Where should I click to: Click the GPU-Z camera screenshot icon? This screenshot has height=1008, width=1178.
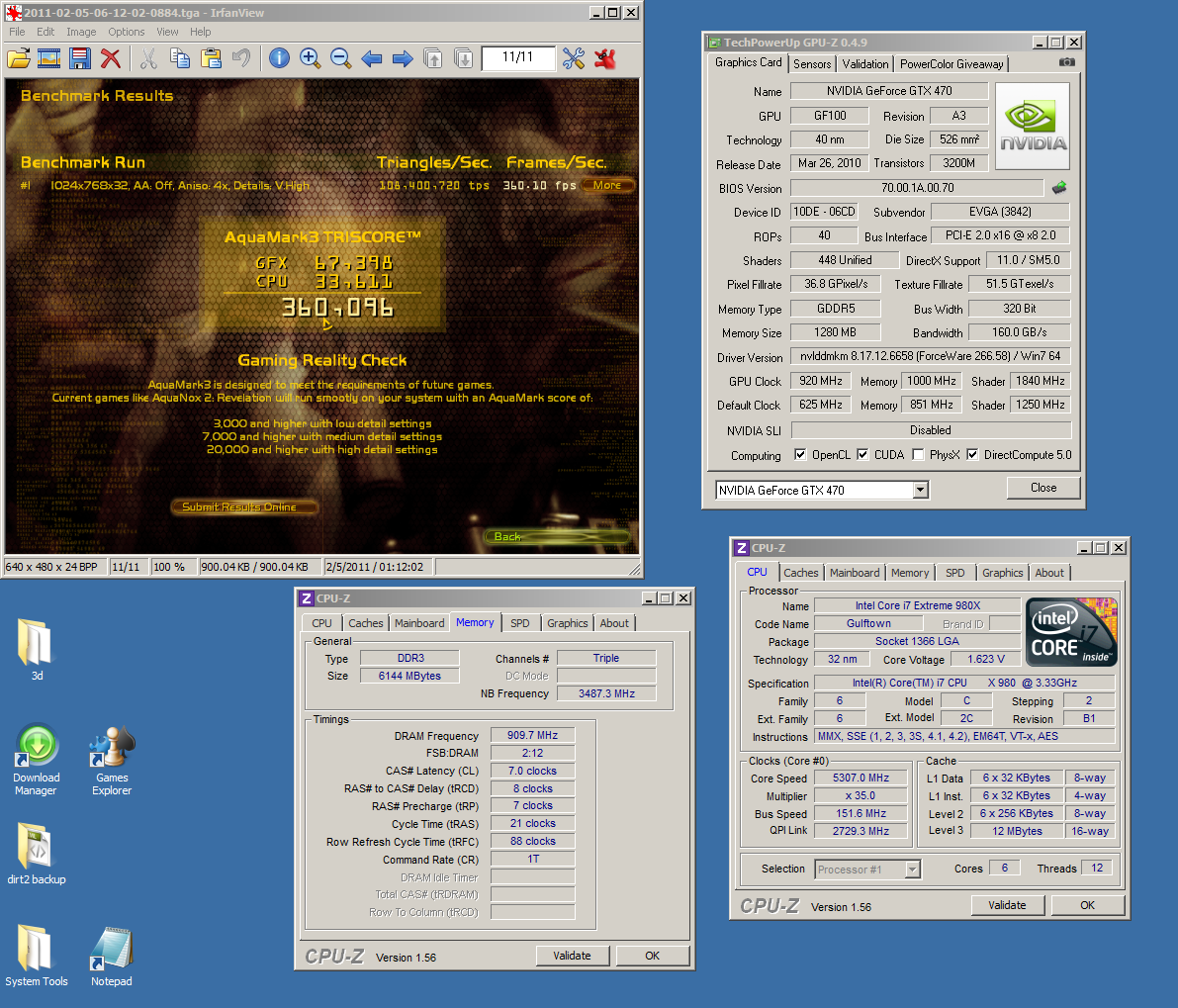[x=1067, y=62]
